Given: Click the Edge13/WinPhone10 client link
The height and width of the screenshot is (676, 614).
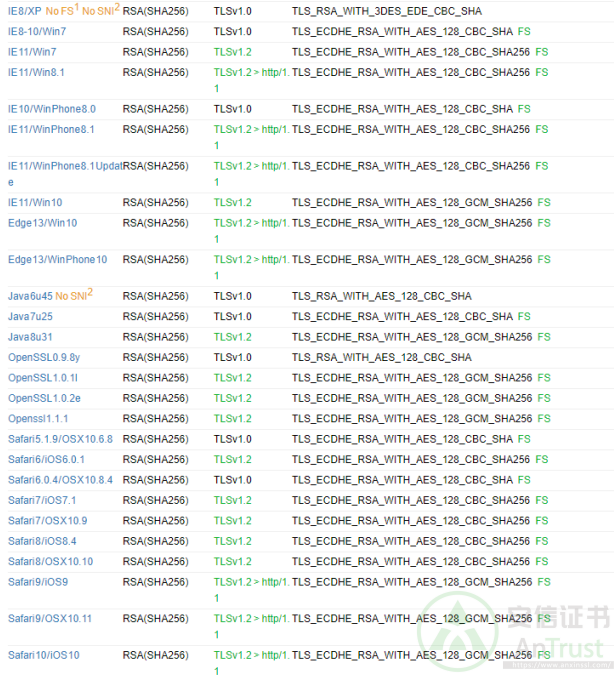Looking at the screenshot, I should [57, 260].
